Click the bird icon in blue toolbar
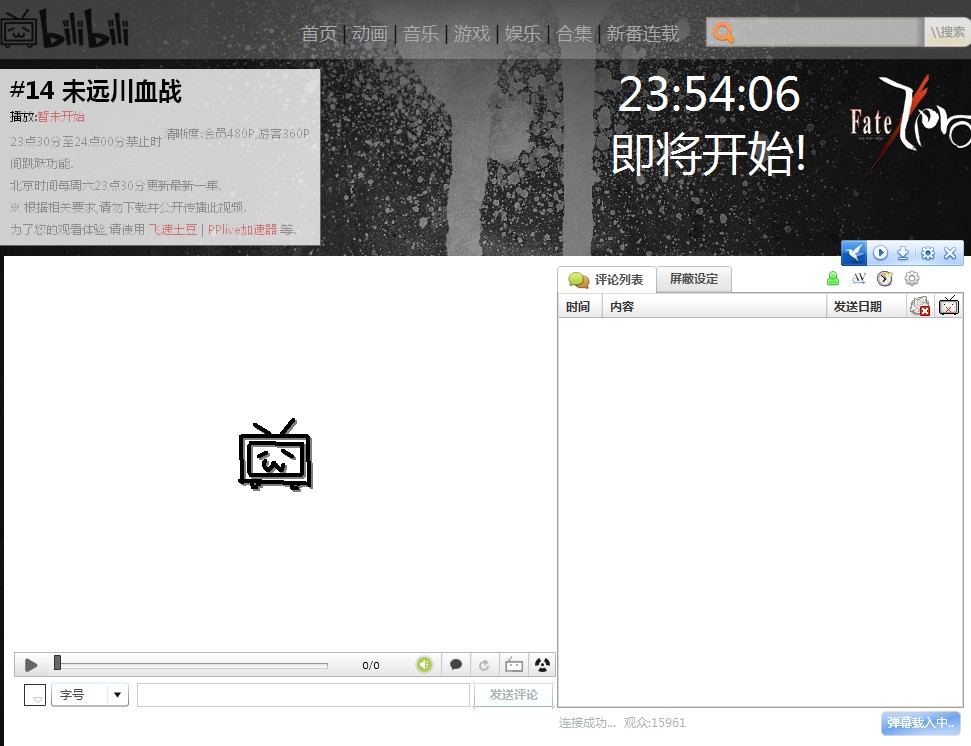The width and height of the screenshot is (971, 746). pyautogui.click(x=855, y=253)
